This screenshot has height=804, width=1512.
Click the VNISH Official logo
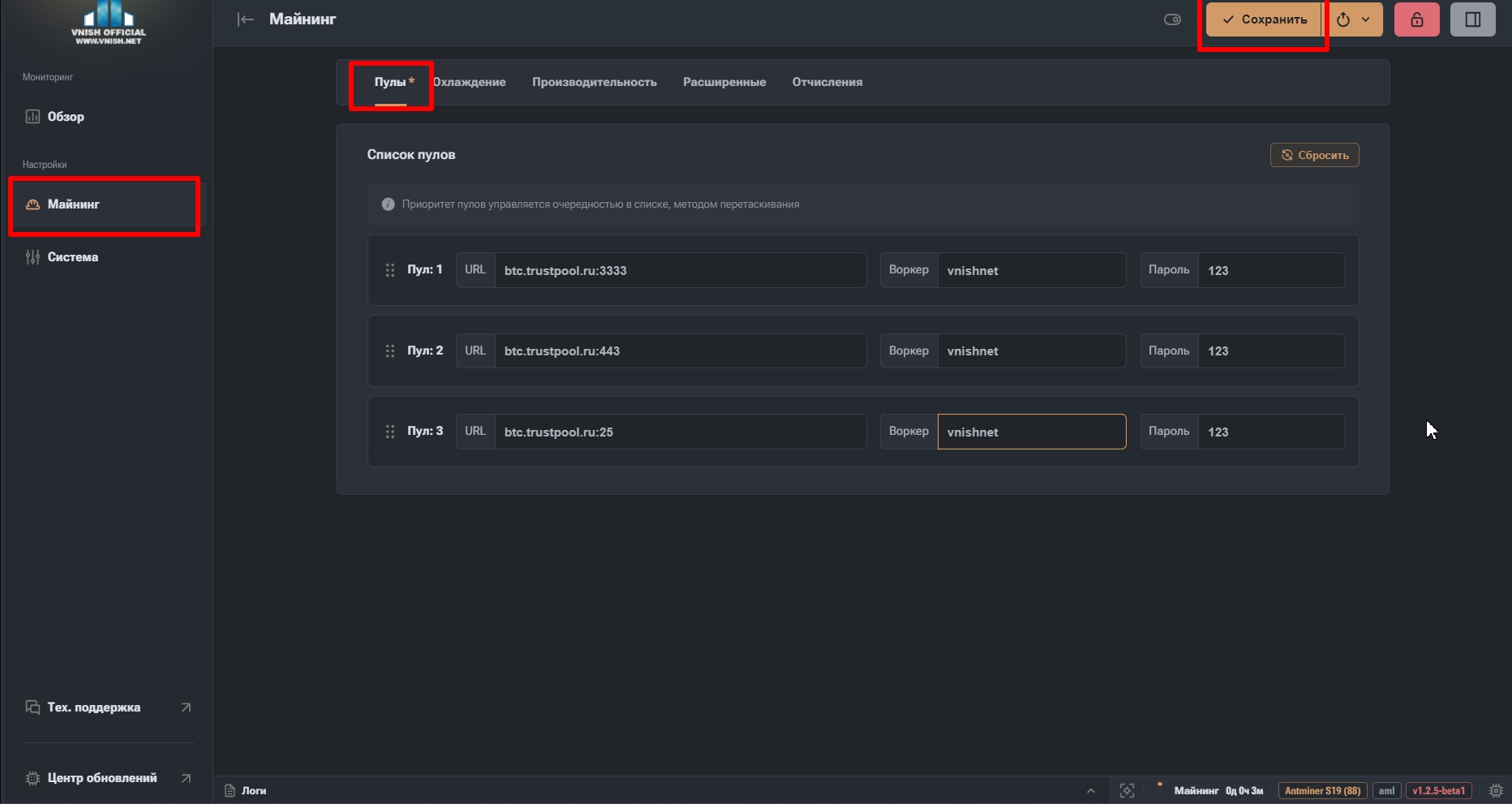click(x=108, y=24)
